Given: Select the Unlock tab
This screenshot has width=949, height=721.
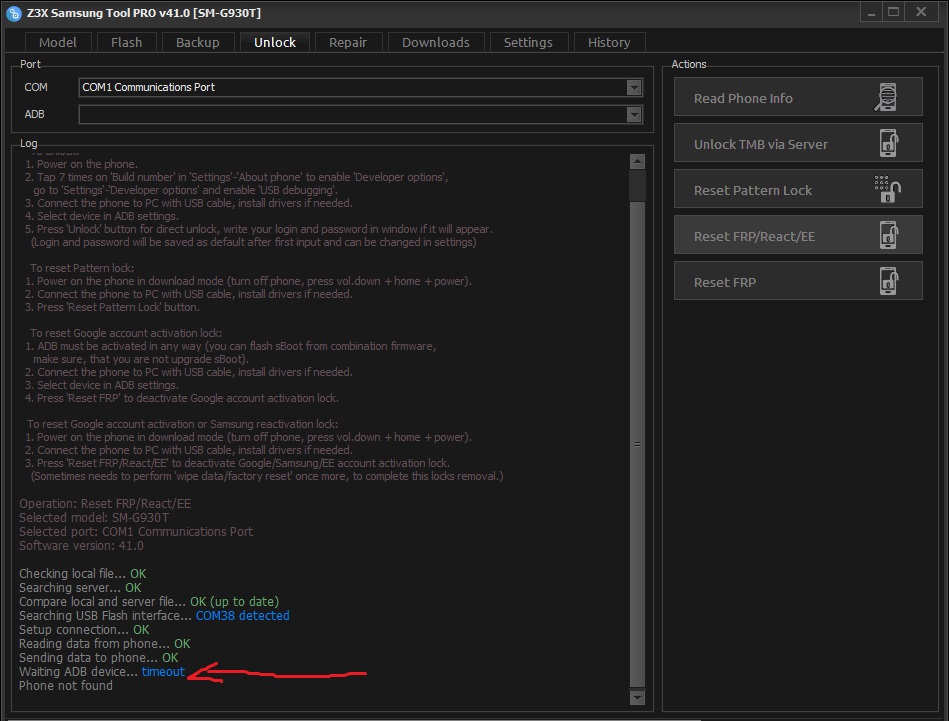Looking at the screenshot, I should [275, 42].
